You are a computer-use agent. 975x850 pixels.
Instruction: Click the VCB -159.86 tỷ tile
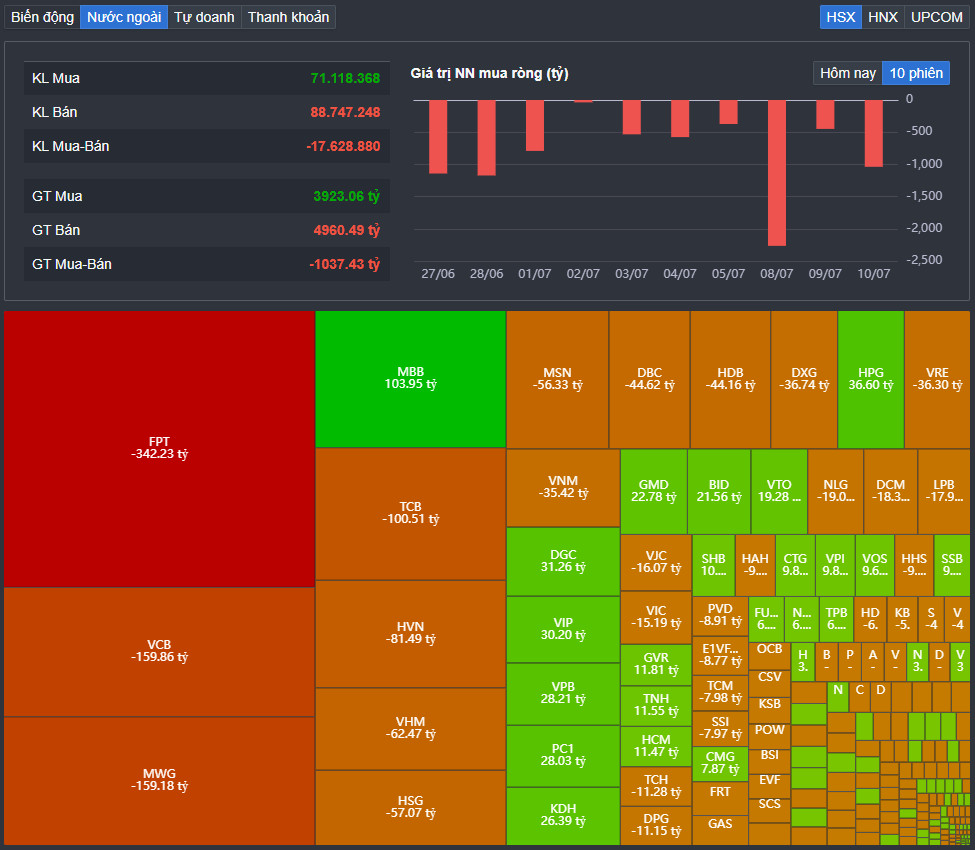click(159, 652)
